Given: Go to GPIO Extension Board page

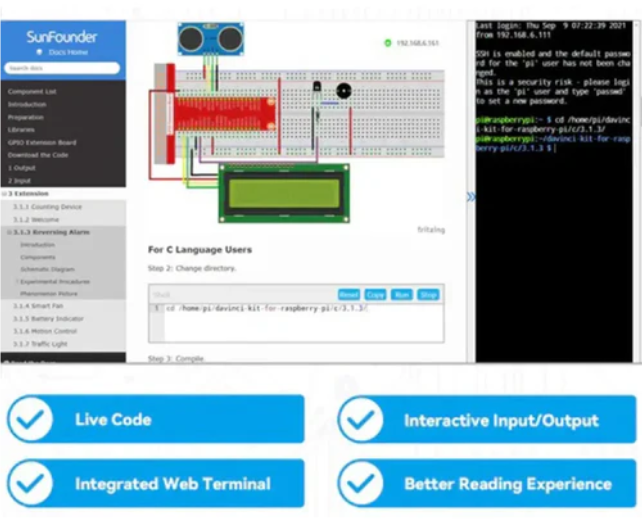Looking at the screenshot, I should [x=42, y=142].
